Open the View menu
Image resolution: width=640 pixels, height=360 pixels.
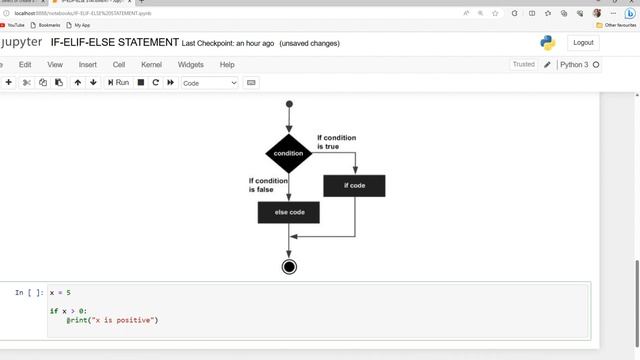click(x=55, y=64)
